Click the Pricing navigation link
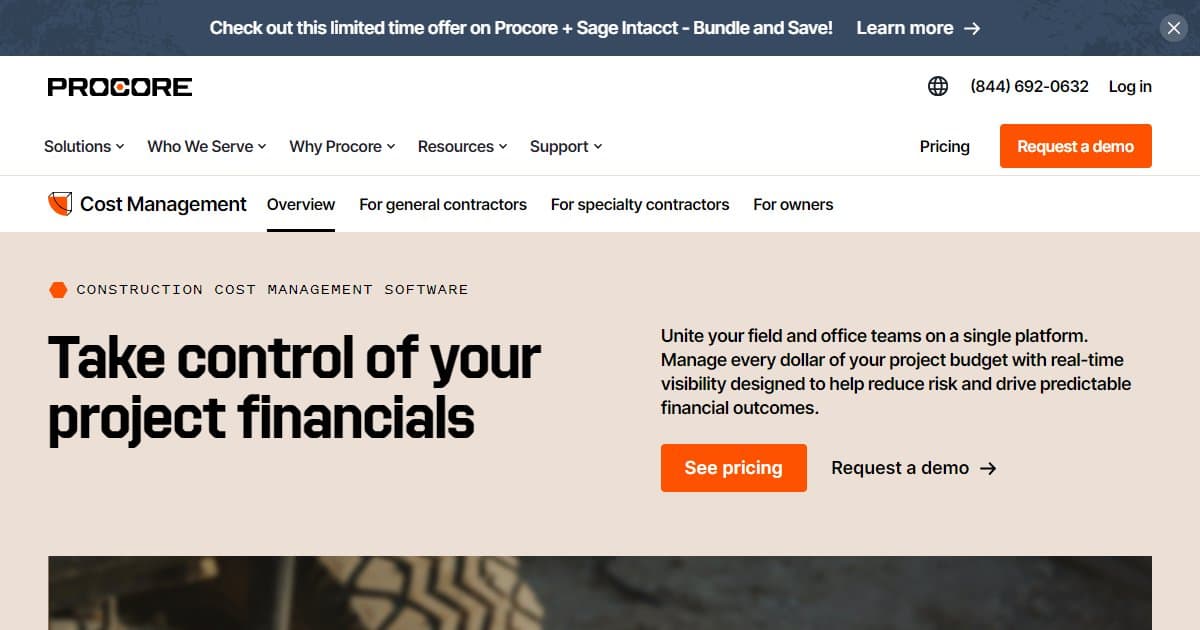 click(944, 146)
